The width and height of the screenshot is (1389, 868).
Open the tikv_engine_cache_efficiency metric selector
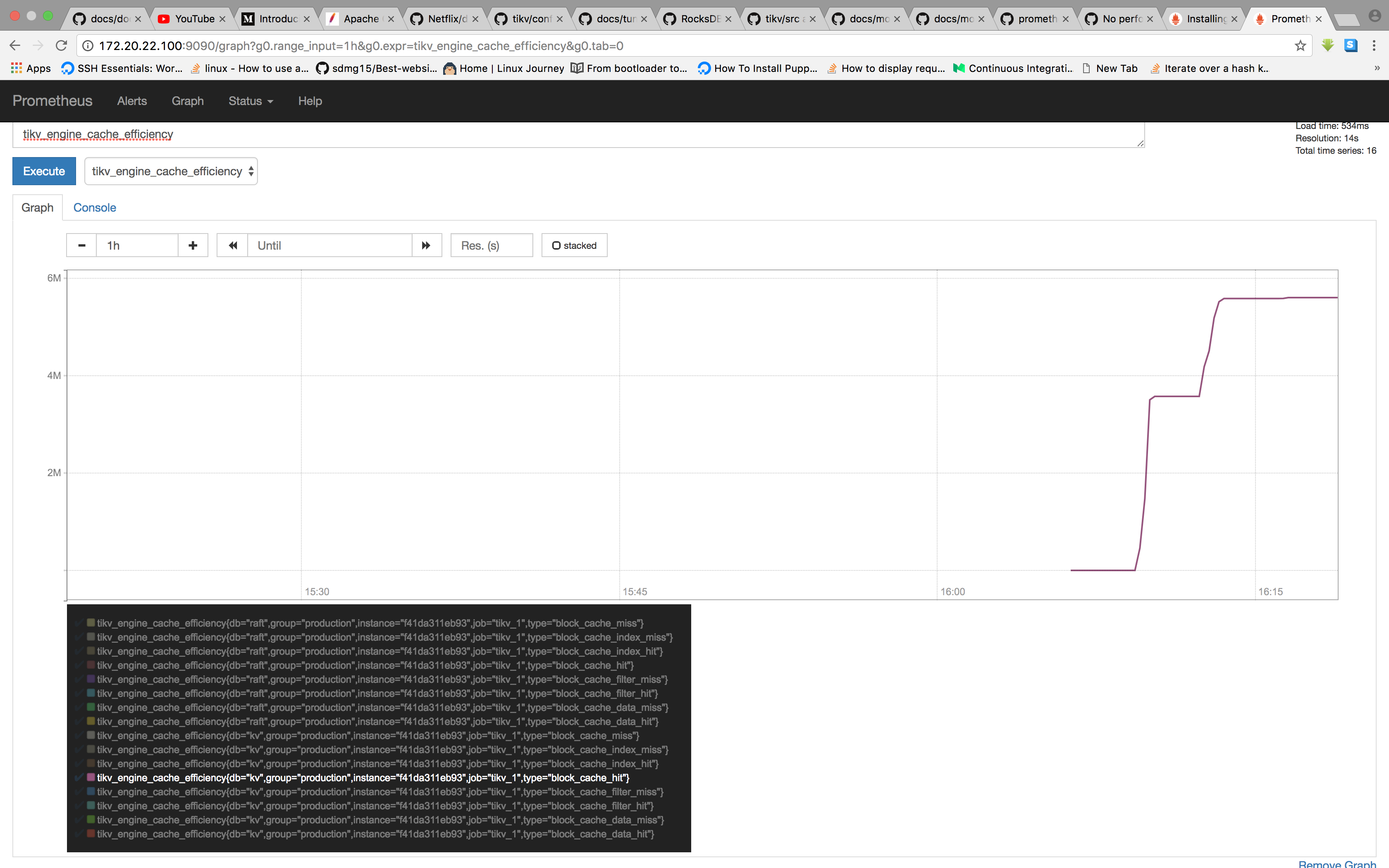pos(170,171)
